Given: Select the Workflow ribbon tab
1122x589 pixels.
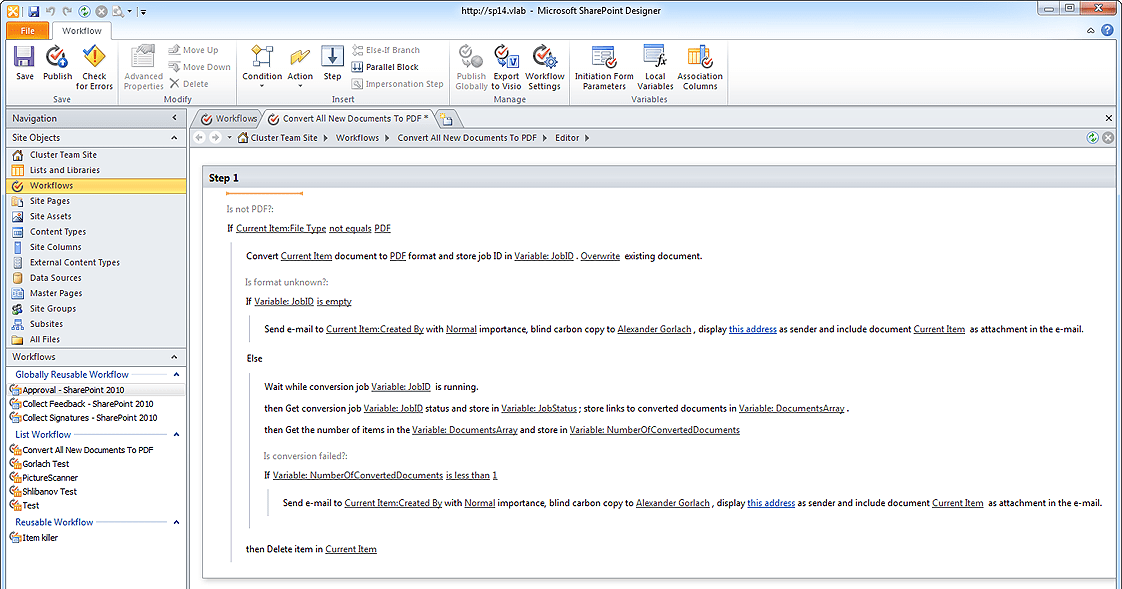Looking at the screenshot, I should [82, 31].
